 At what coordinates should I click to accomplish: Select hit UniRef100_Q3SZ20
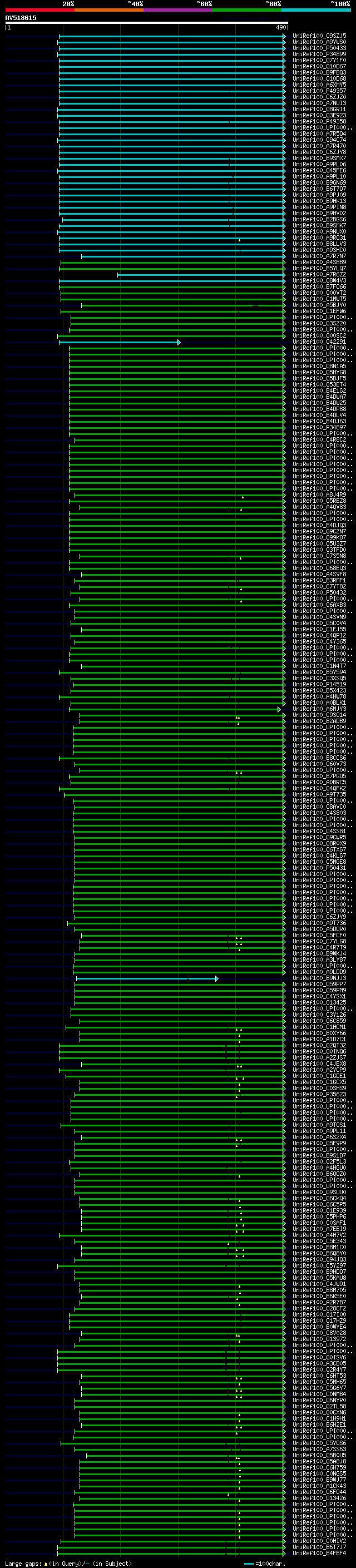[319, 324]
